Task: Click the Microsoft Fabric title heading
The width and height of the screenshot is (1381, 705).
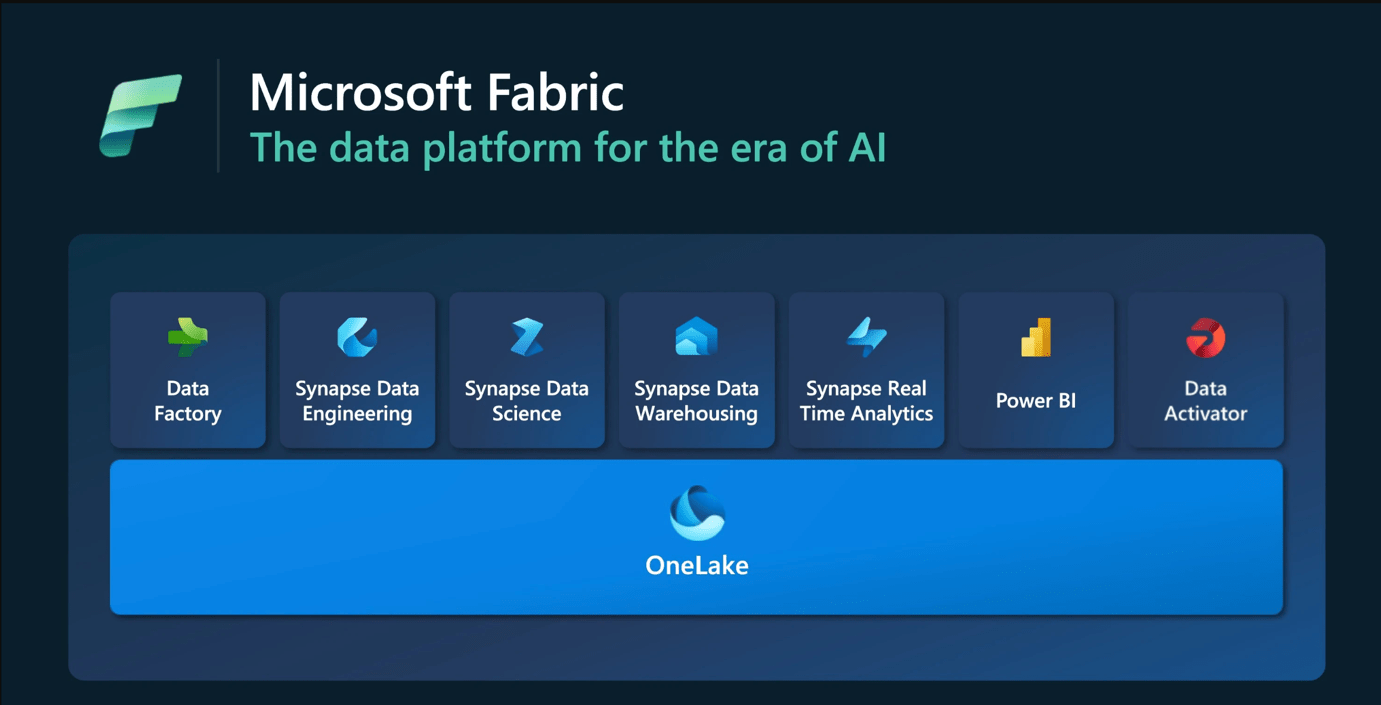Action: coord(437,93)
